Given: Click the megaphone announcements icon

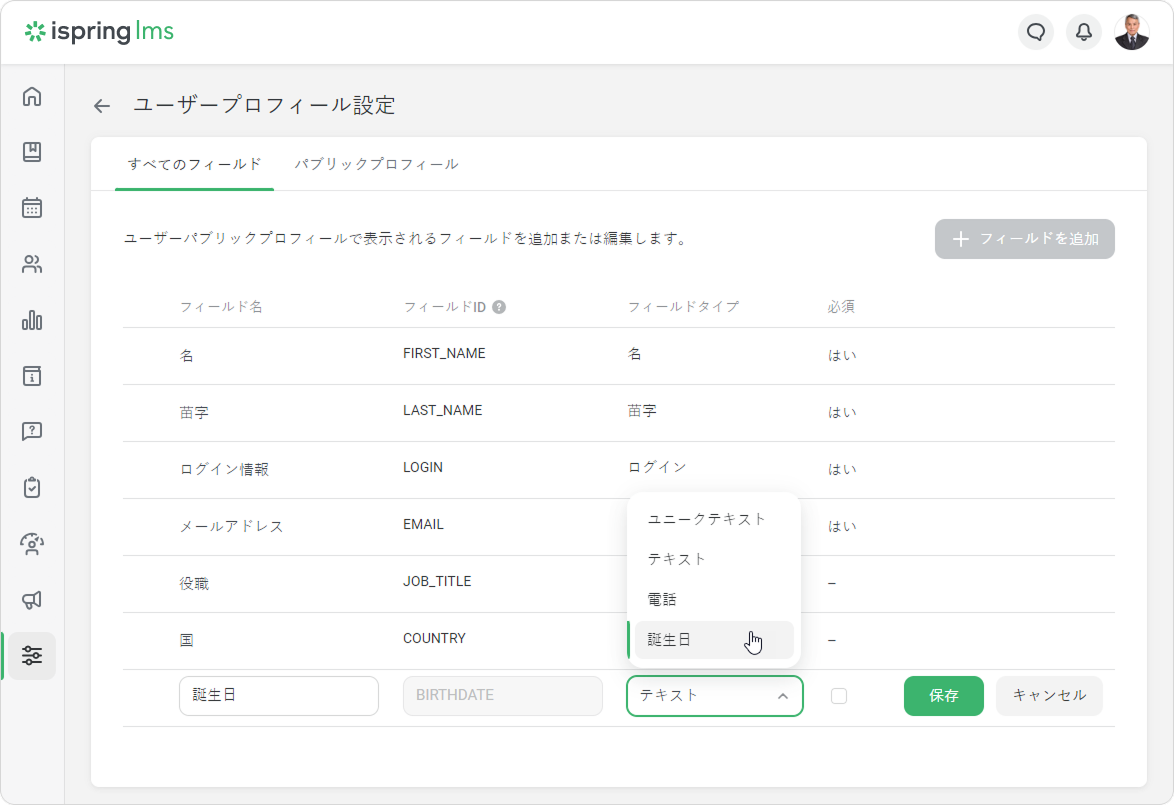Looking at the screenshot, I should click(x=32, y=600).
